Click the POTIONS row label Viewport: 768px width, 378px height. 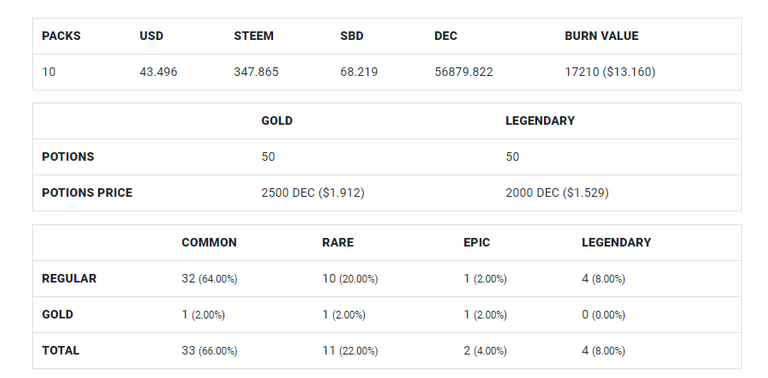click(x=68, y=157)
